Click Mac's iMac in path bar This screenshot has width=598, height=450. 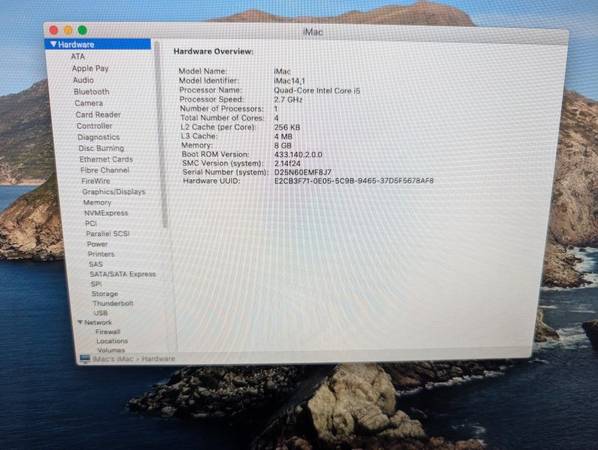coord(113,359)
